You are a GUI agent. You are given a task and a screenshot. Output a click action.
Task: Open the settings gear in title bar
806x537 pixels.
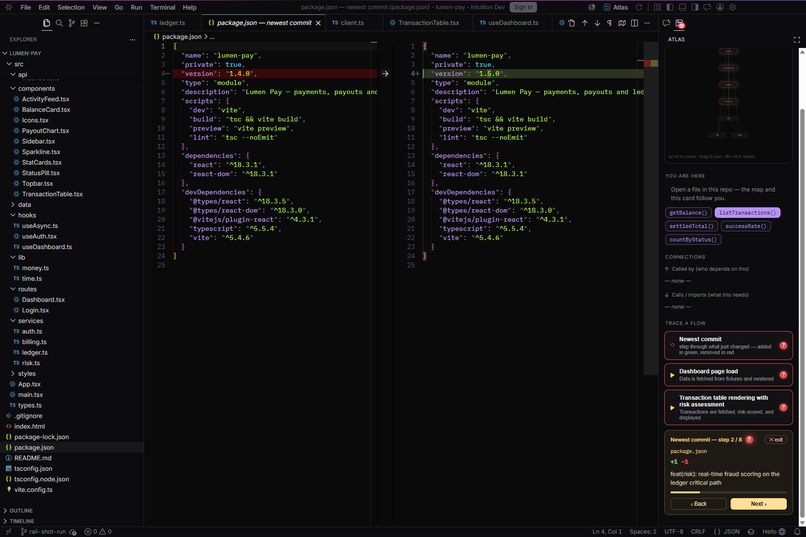coord(732,7)
